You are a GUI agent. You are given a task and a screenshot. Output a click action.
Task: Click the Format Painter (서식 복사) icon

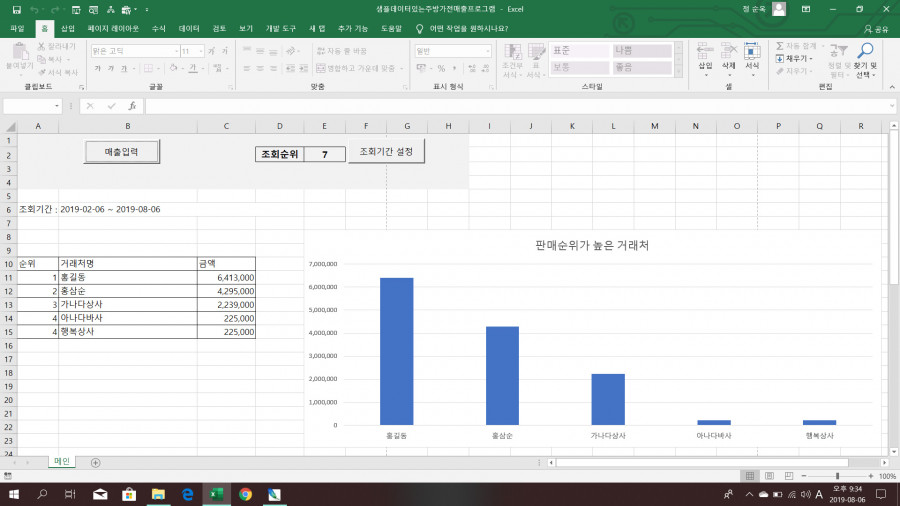[x=42, y=72]
